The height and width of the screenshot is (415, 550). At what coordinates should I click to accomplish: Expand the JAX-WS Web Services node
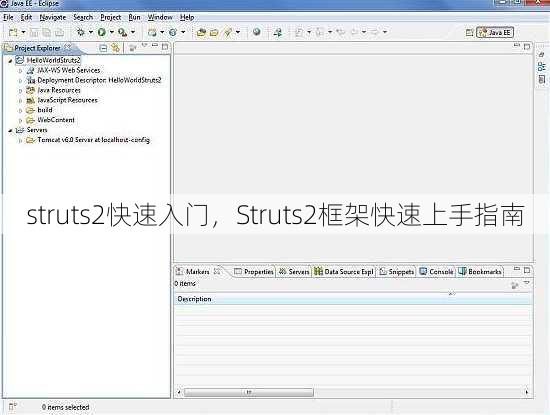(20, 71)
